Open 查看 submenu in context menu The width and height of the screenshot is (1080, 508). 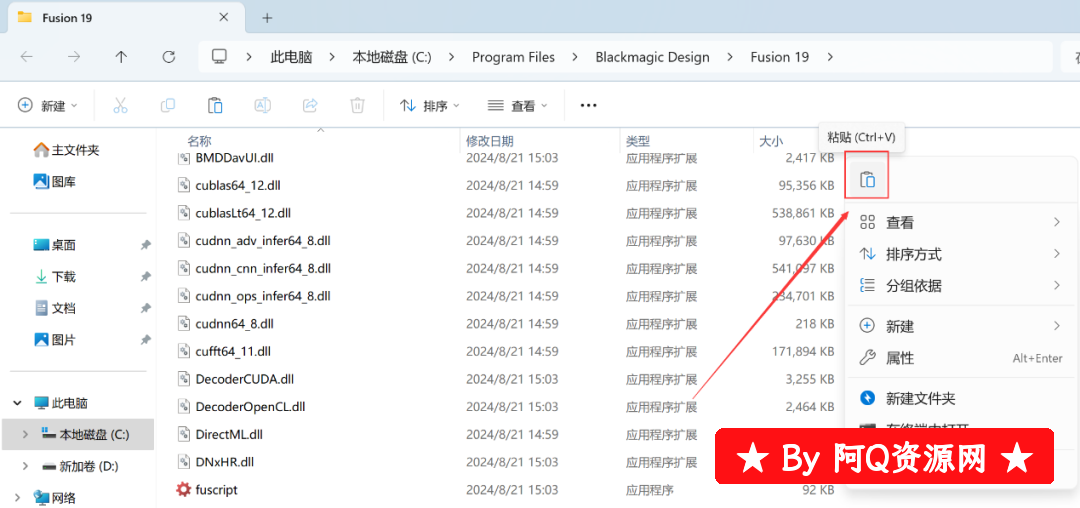961,222
